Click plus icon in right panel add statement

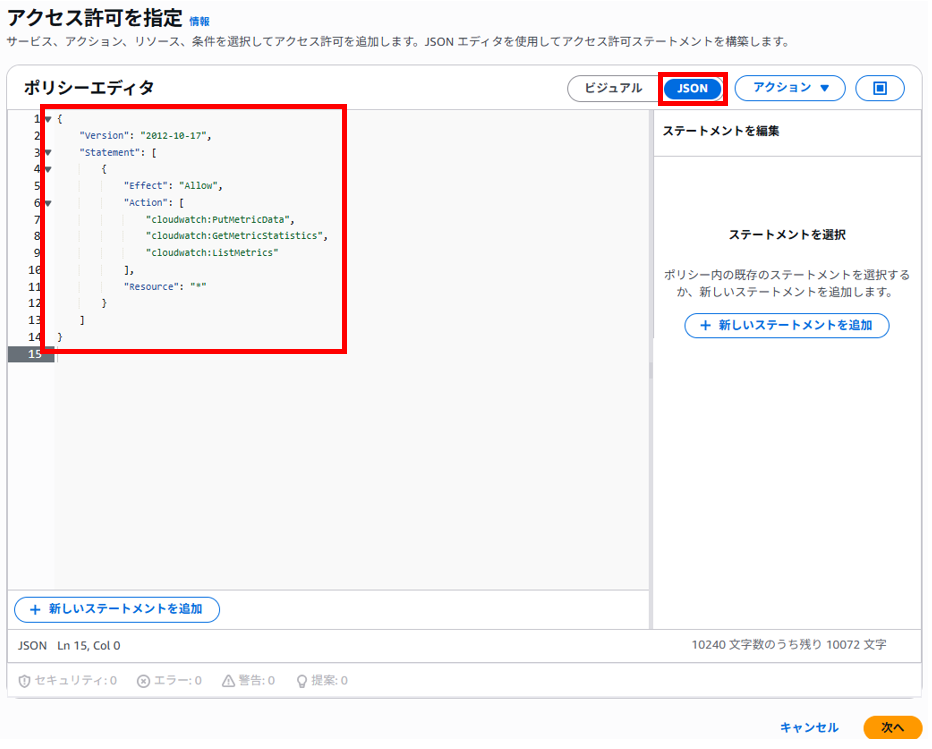tap(705, 326)
